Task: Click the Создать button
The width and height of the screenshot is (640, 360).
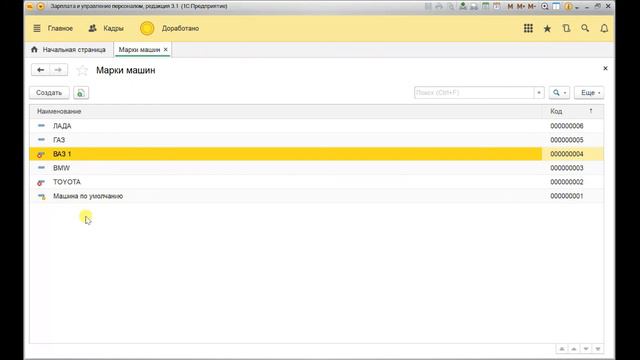Action: 49,93
